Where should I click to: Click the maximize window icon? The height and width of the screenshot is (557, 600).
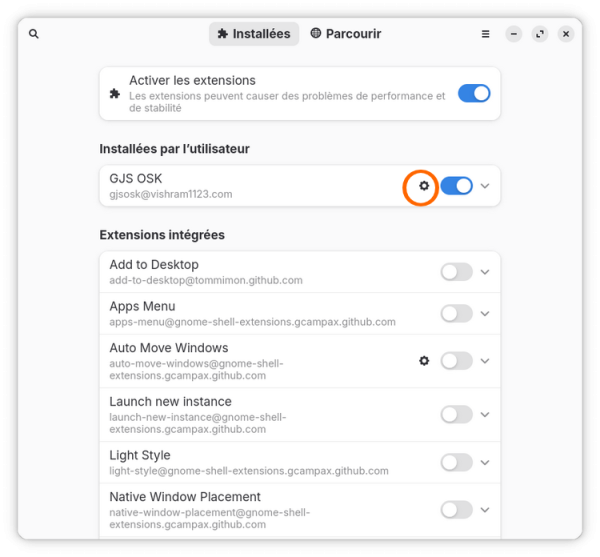(540, 34)
